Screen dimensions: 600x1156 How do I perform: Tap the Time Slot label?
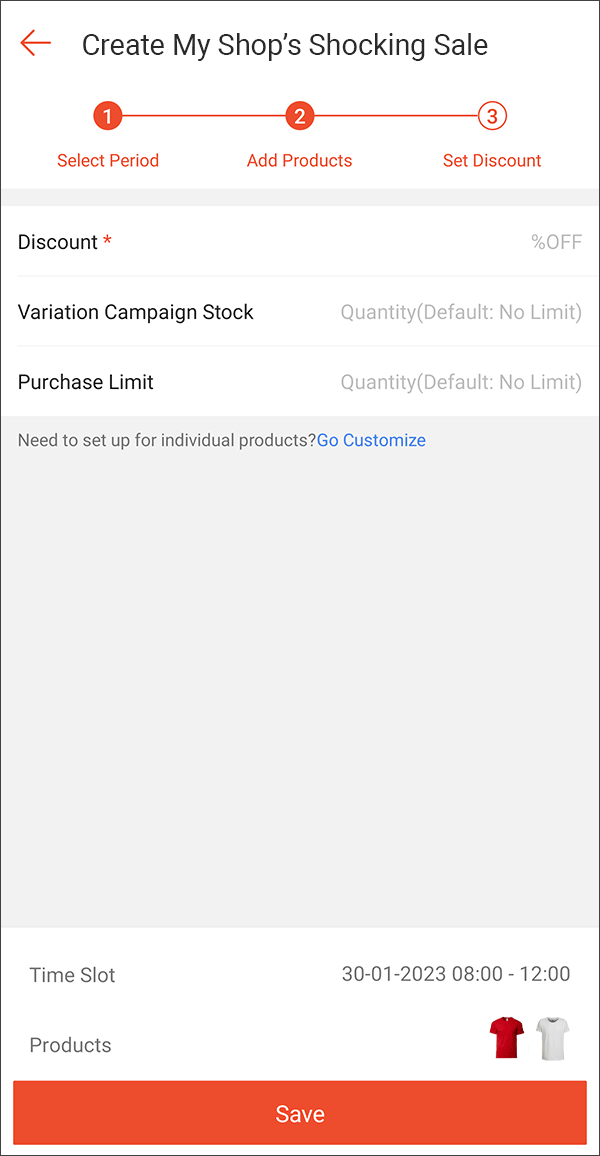tap(72, 975)
